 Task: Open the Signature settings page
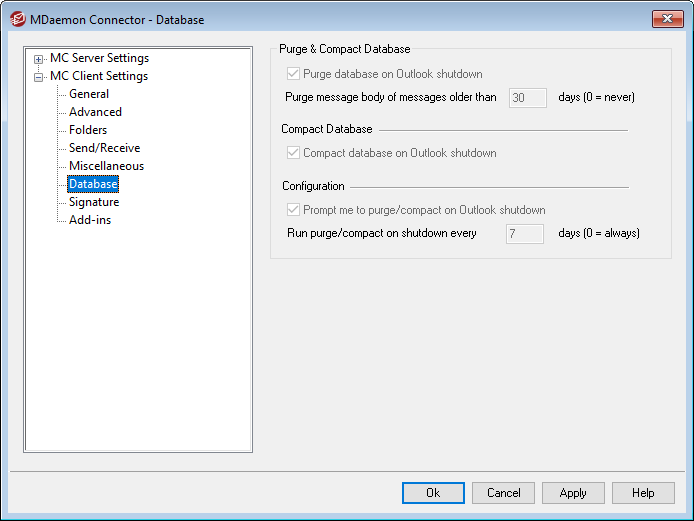[94, 202]
